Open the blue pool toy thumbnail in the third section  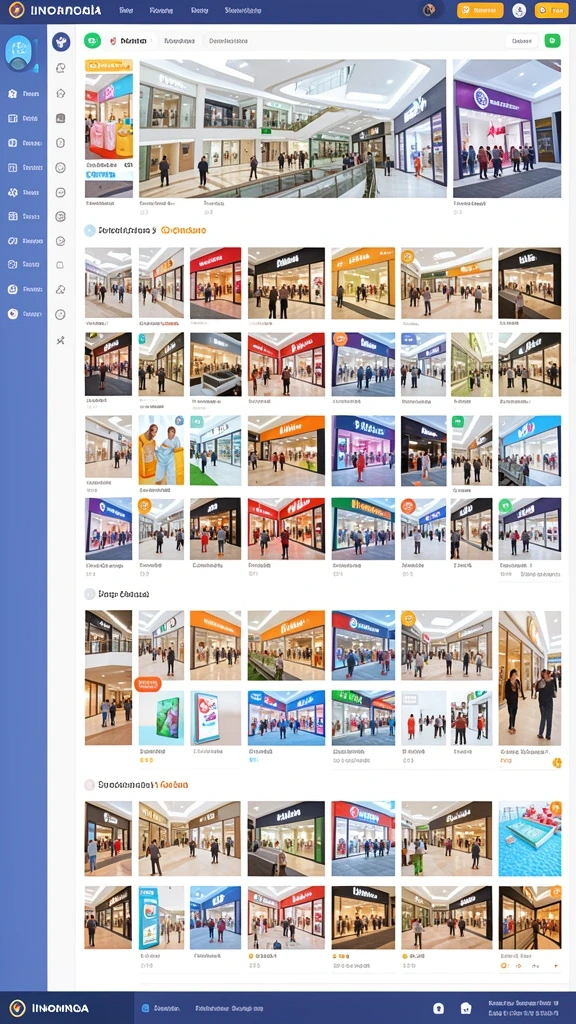click(530, 839)
